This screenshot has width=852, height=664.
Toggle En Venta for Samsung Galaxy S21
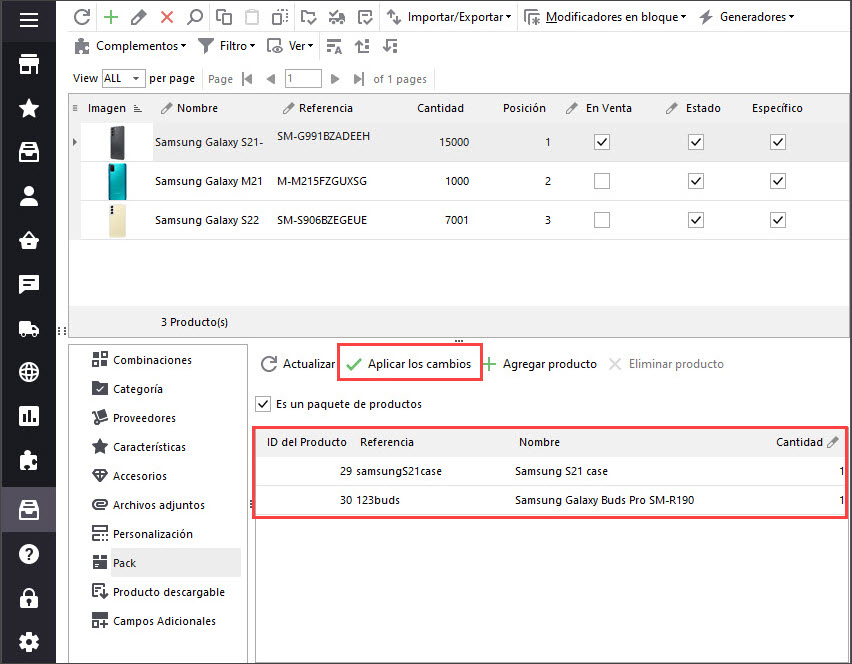pyautogui.click(x=602, y=142)
